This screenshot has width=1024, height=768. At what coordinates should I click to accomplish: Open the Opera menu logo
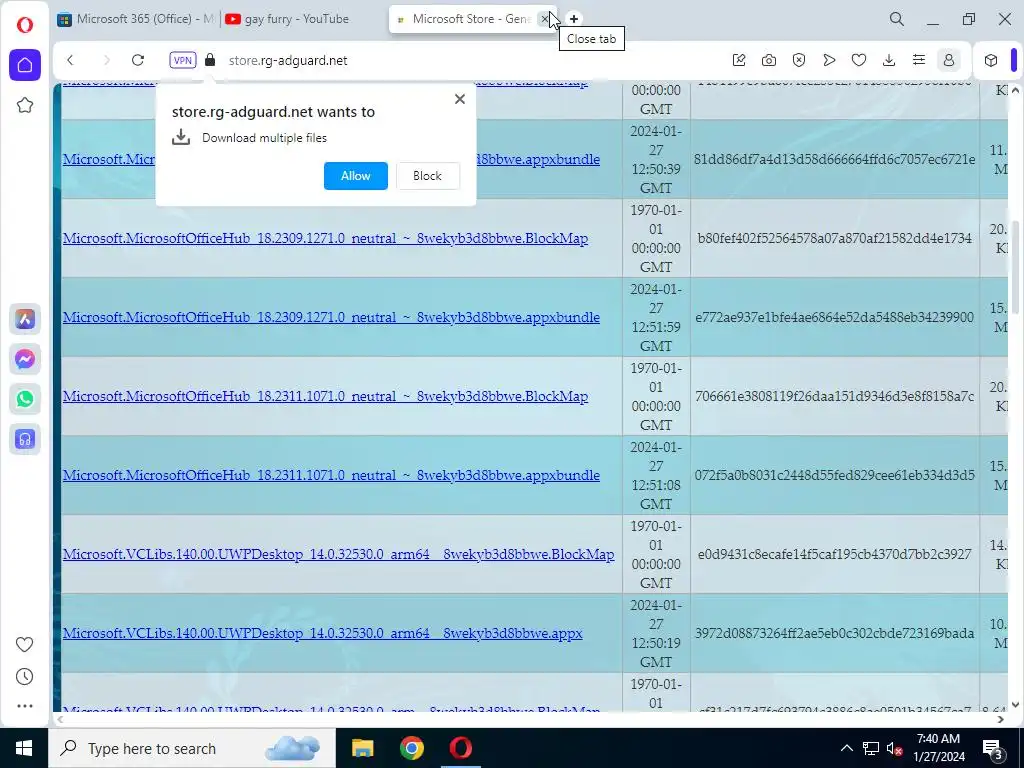click(25, 25)
